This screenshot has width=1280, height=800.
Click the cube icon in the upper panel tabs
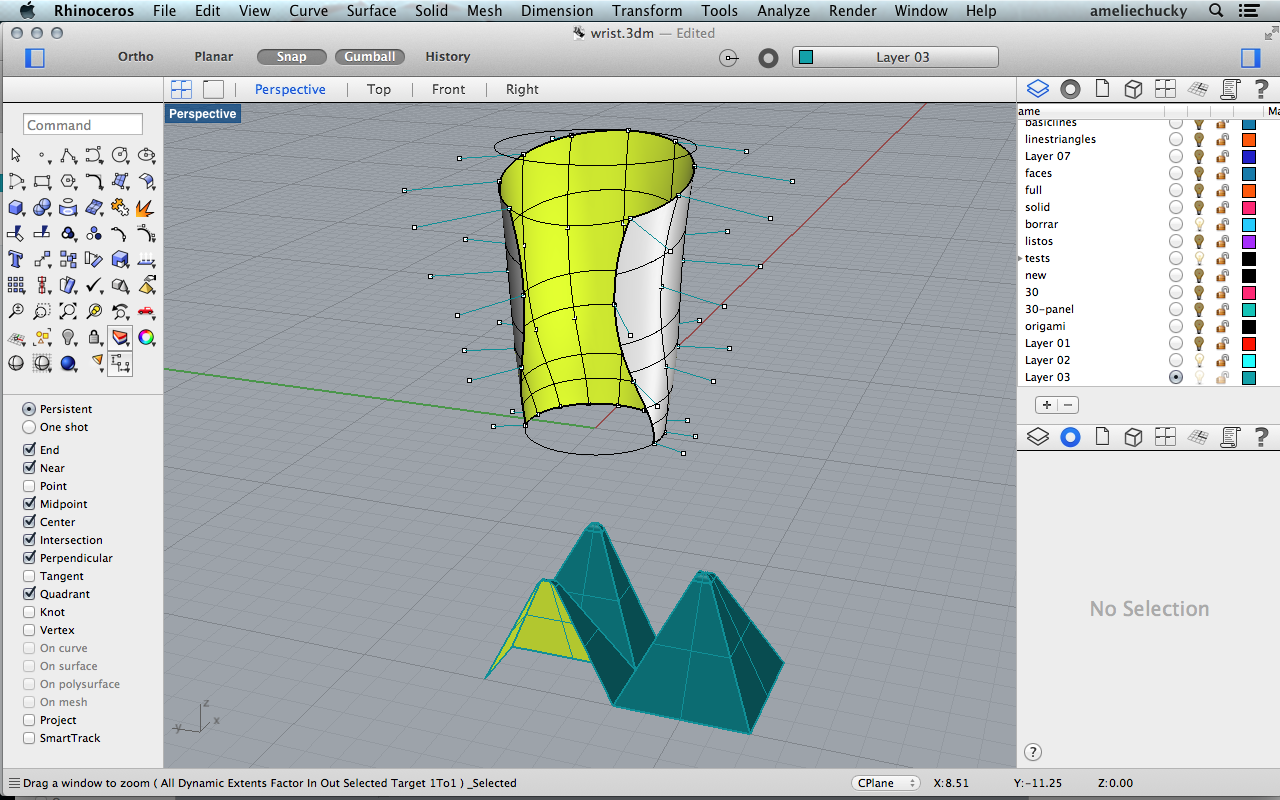[x=1133, y=89]
